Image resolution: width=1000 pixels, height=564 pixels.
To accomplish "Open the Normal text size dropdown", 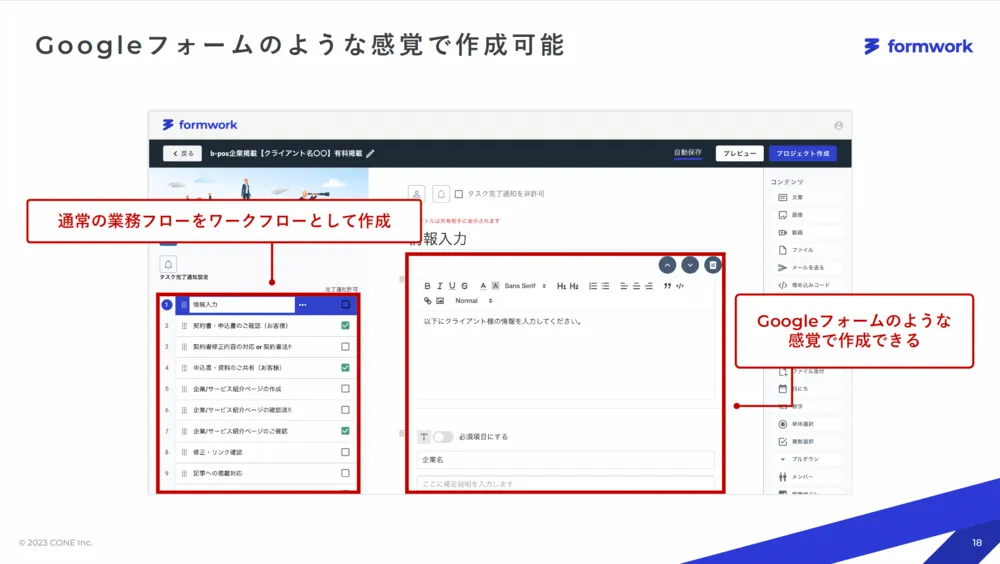I will [x=471, y=300].
